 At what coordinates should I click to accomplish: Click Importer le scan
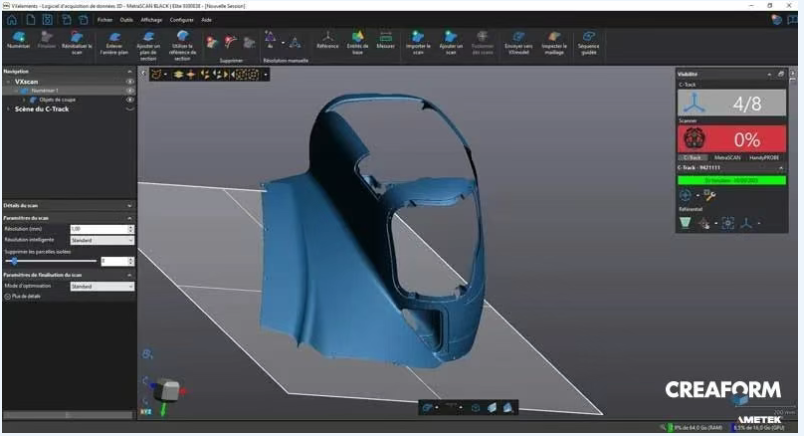coord(418,42)
